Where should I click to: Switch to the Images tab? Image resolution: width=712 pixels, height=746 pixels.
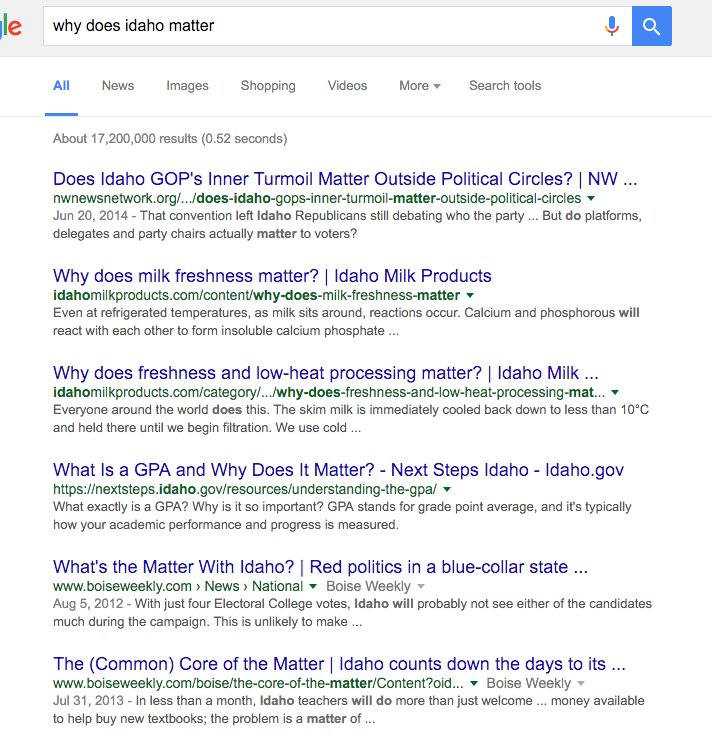(187, 86)
